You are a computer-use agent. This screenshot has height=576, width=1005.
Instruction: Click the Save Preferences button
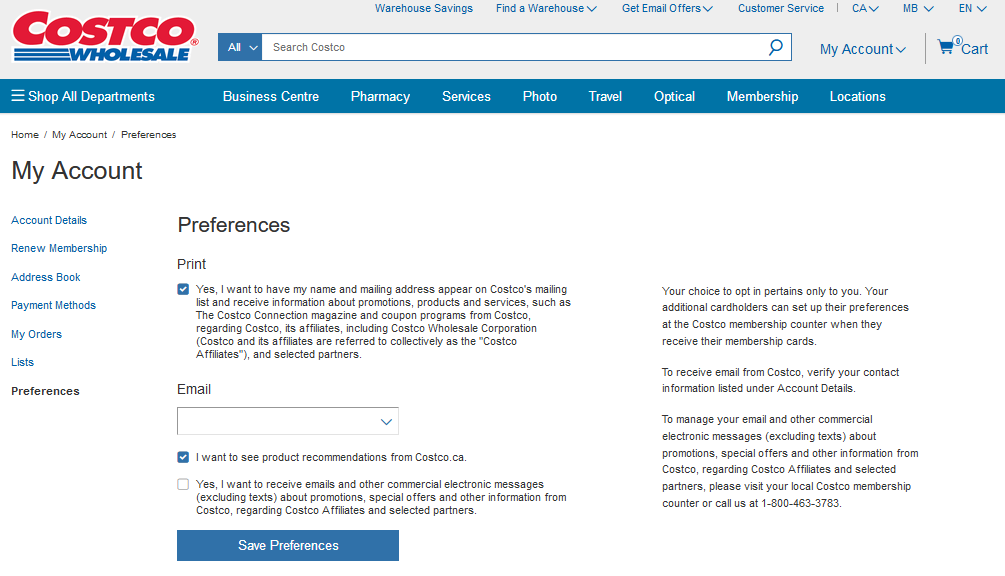(288, 545)
